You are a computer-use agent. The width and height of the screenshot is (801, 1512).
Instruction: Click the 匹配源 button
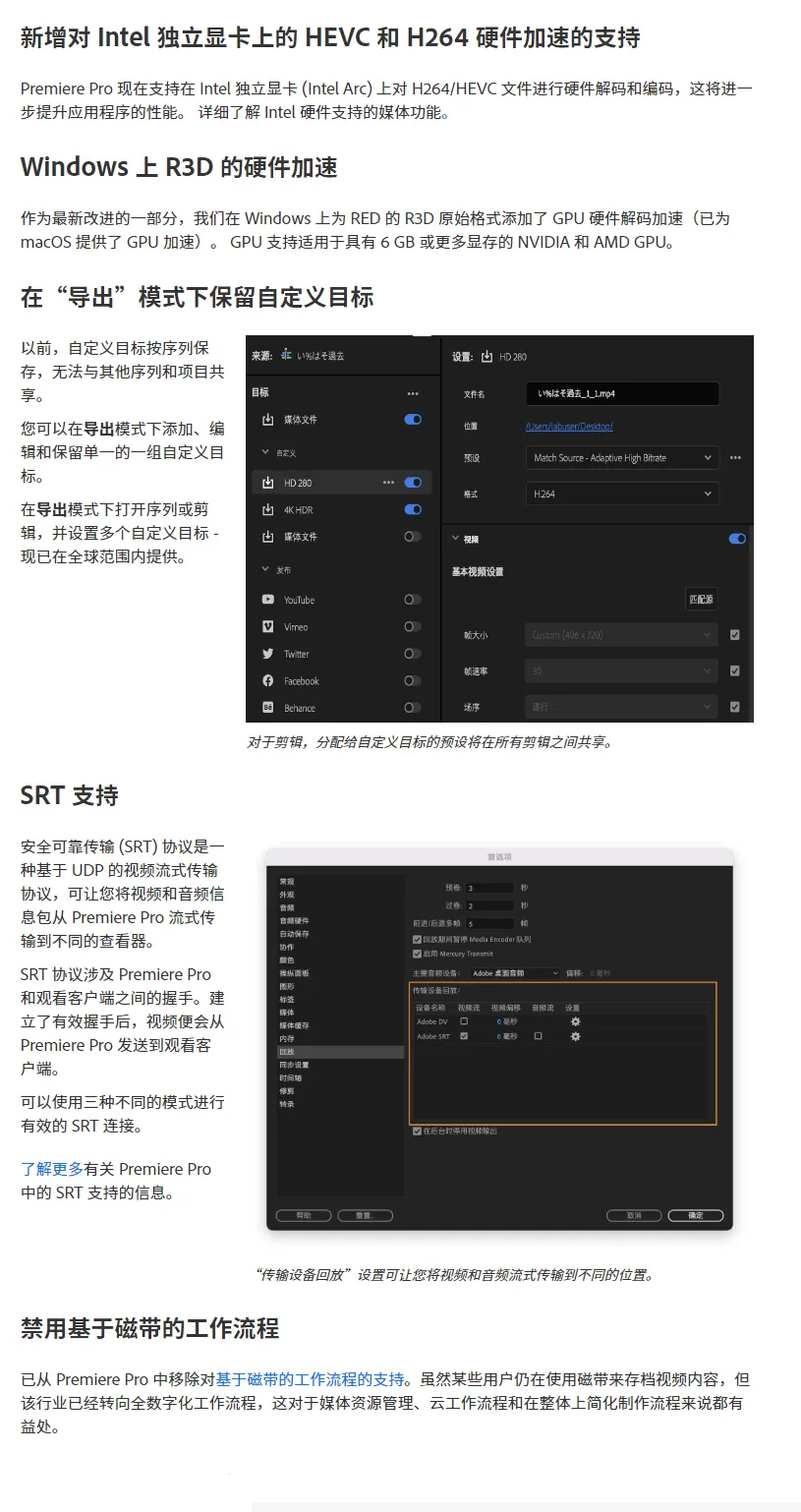point(702,599)
